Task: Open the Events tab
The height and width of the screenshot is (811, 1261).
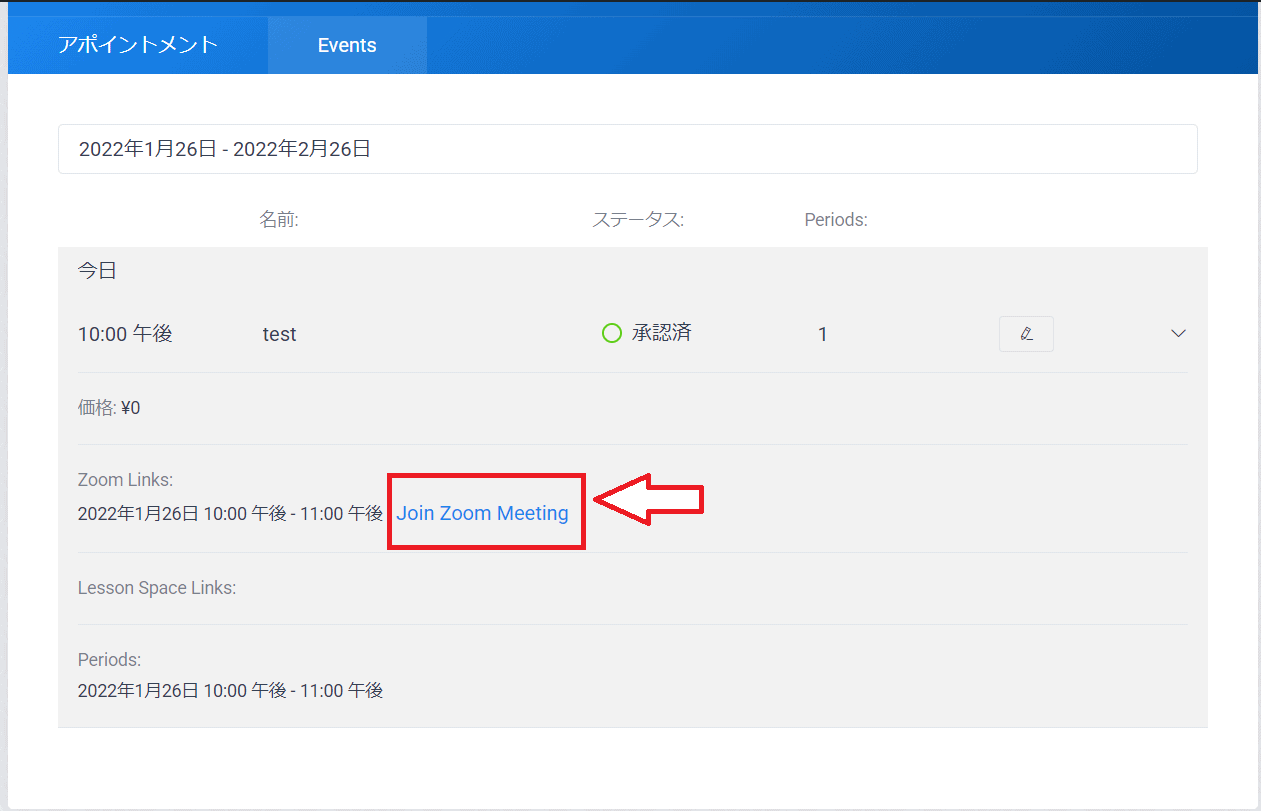Action: click(x=347, y=45)
